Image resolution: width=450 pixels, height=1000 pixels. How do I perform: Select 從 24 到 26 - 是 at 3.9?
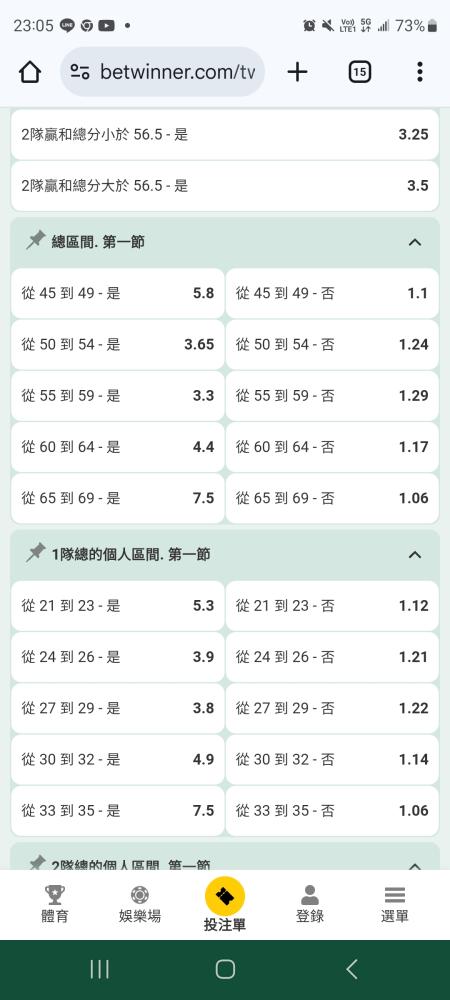pos(118,657)
